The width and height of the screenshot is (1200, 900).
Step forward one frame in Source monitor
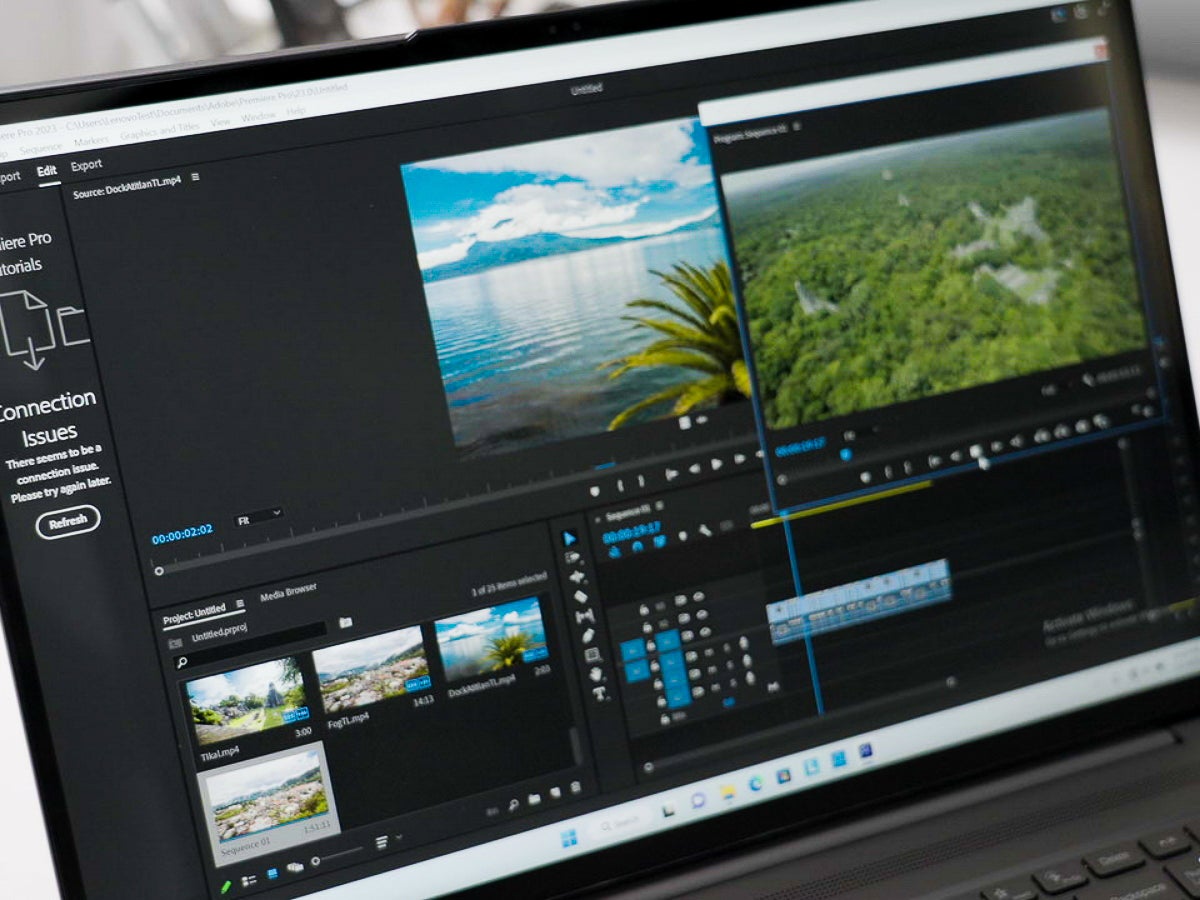740,459
